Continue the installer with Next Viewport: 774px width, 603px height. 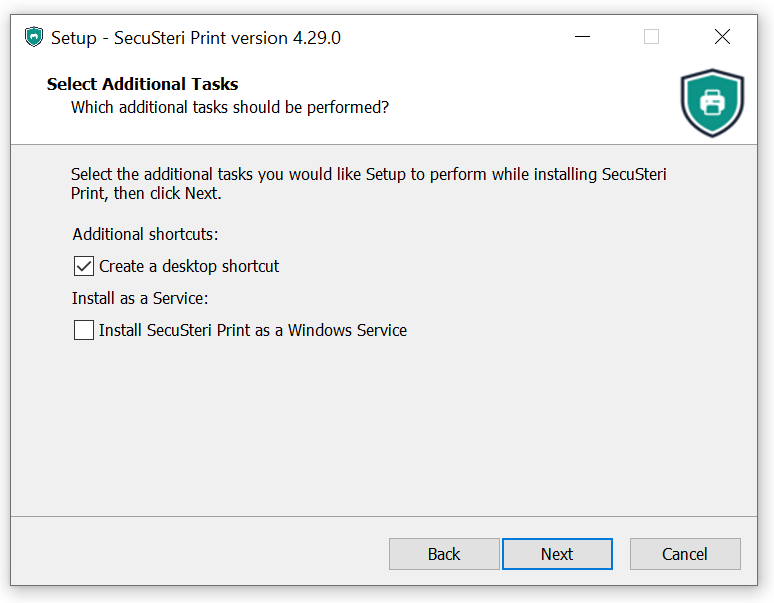coord(557,554)
